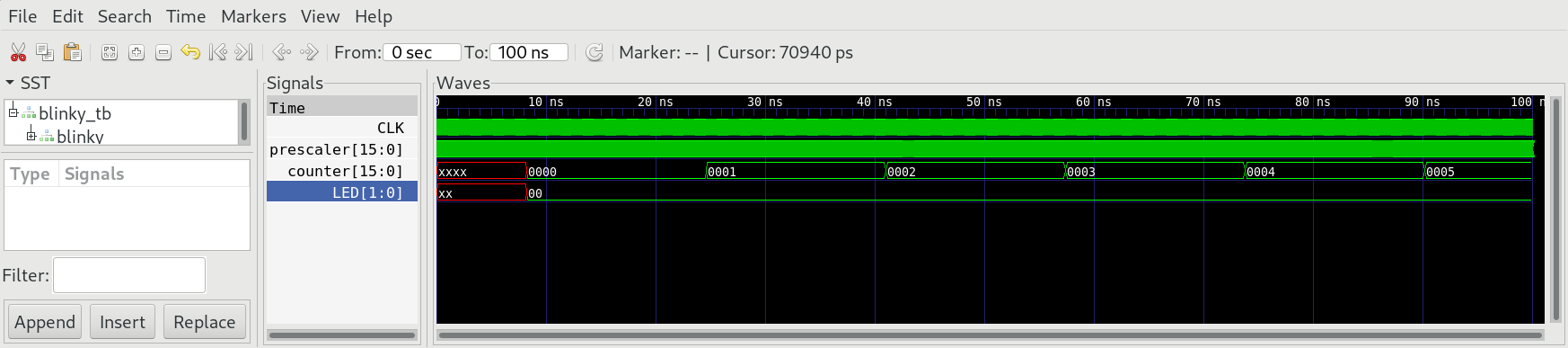
Task: Undo the last zoom with the arrow icon
Action: click(190, 52)
